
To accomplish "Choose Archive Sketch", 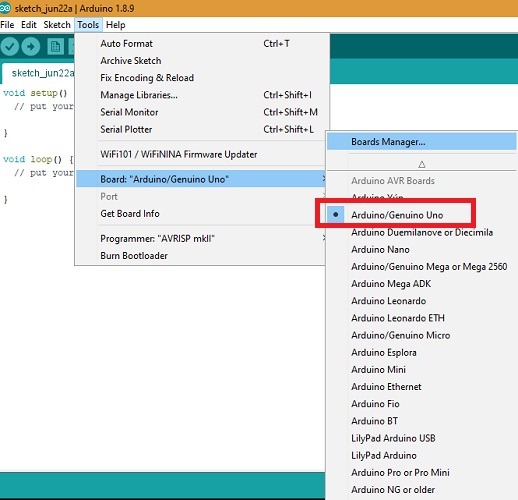I will click(201, 61).
